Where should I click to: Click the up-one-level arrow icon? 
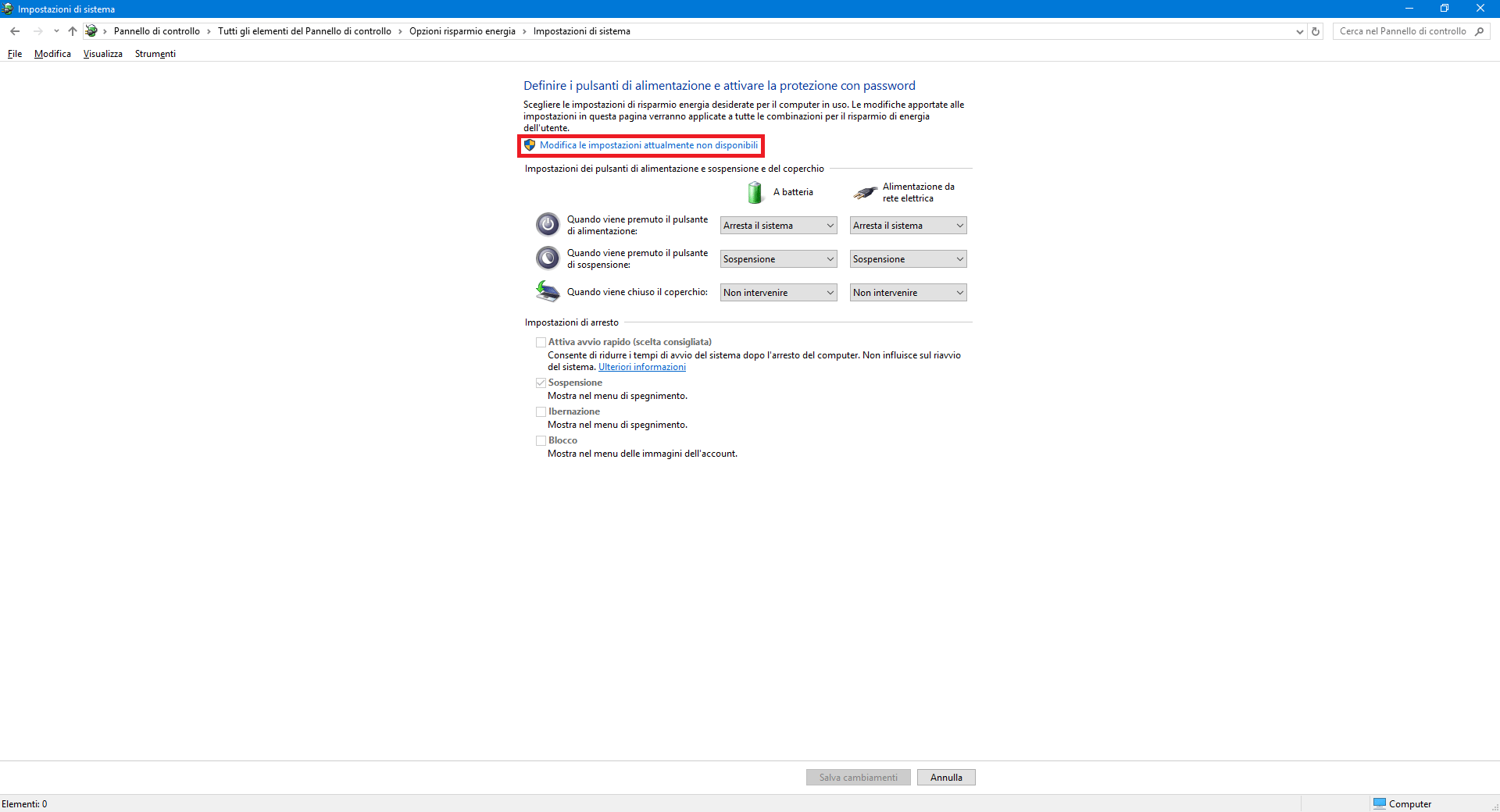pyautogui.click(x=73, y=31)
